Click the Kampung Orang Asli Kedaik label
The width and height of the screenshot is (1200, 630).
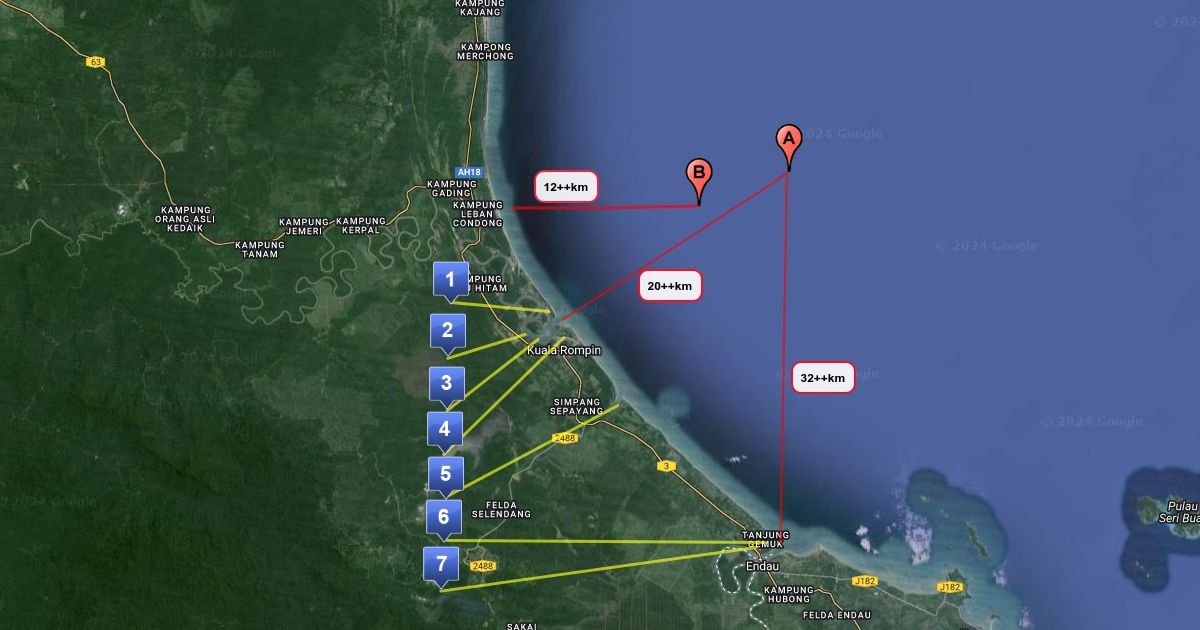click(x=185, y=219)
